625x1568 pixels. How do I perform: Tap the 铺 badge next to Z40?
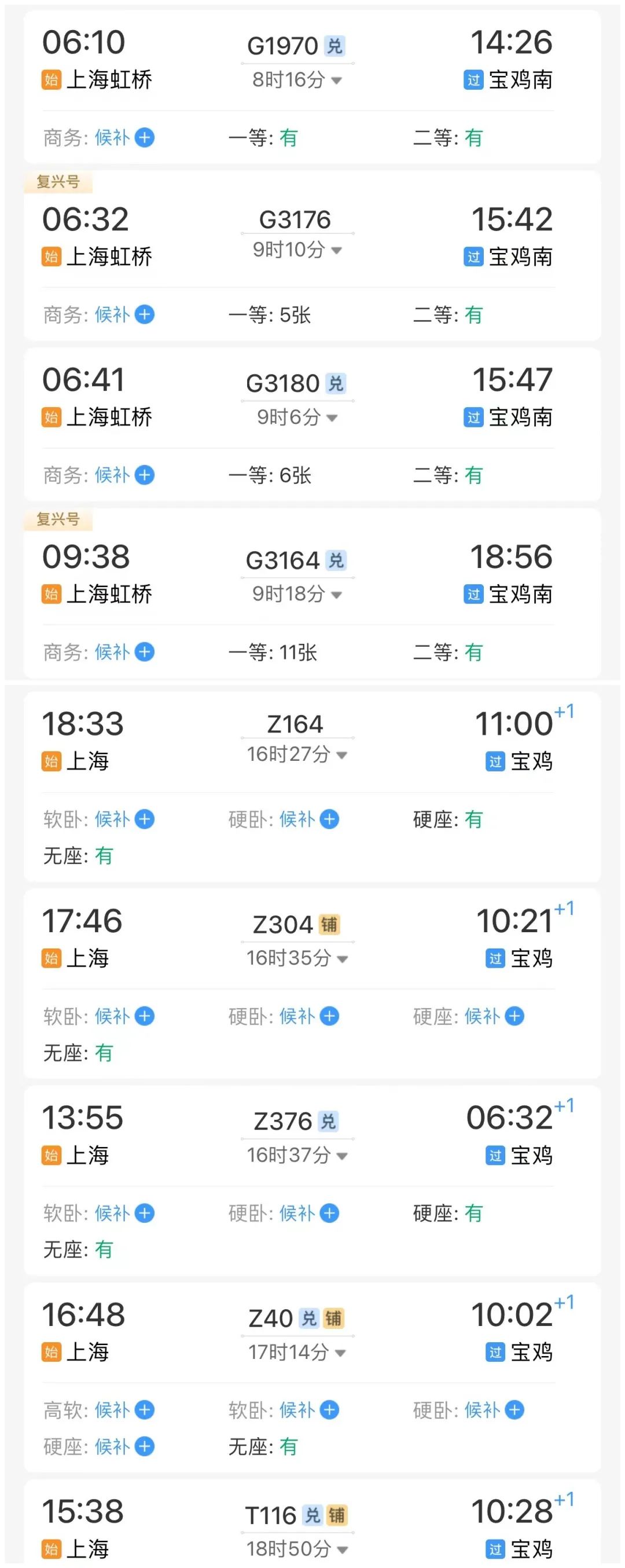click(333, 1318)
